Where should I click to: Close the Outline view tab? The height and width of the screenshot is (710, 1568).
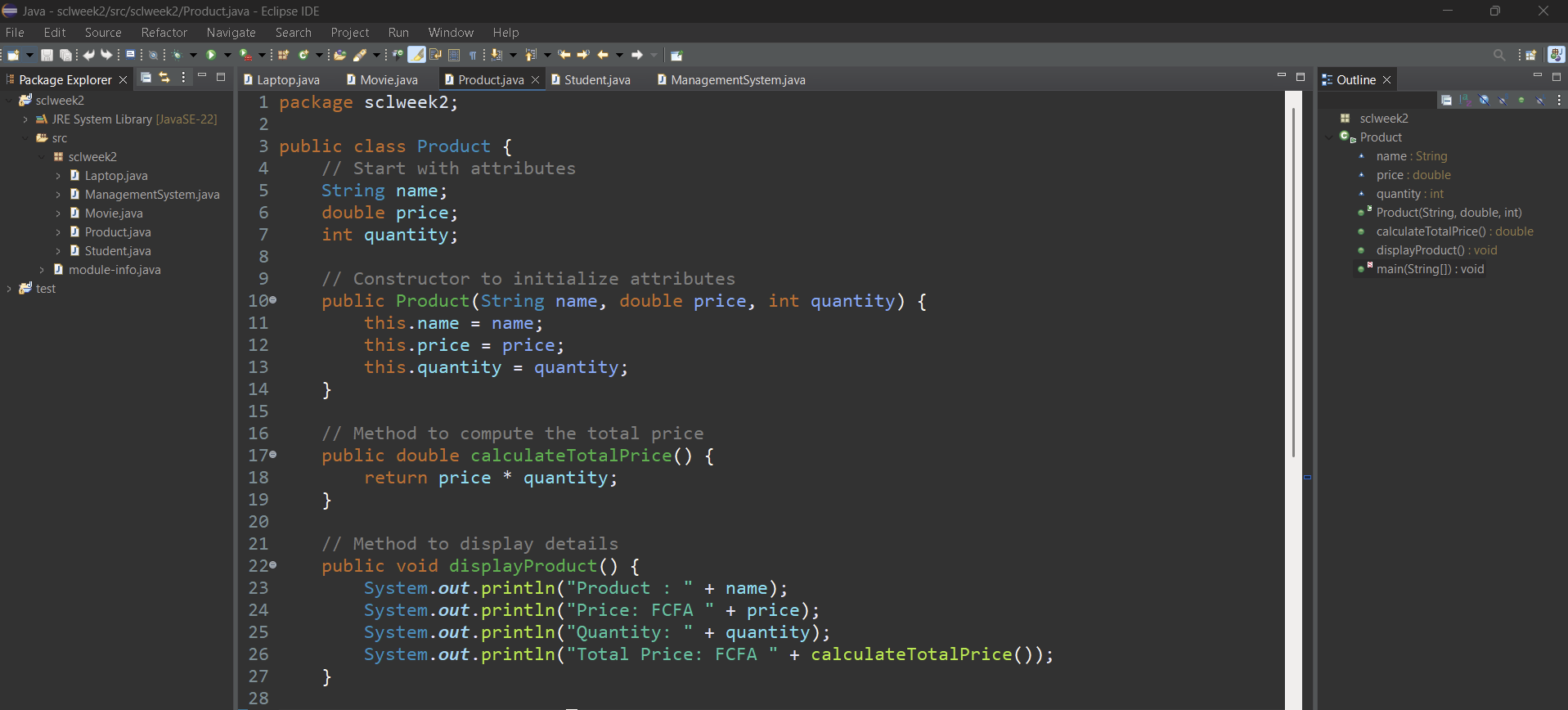(1386, 79)
